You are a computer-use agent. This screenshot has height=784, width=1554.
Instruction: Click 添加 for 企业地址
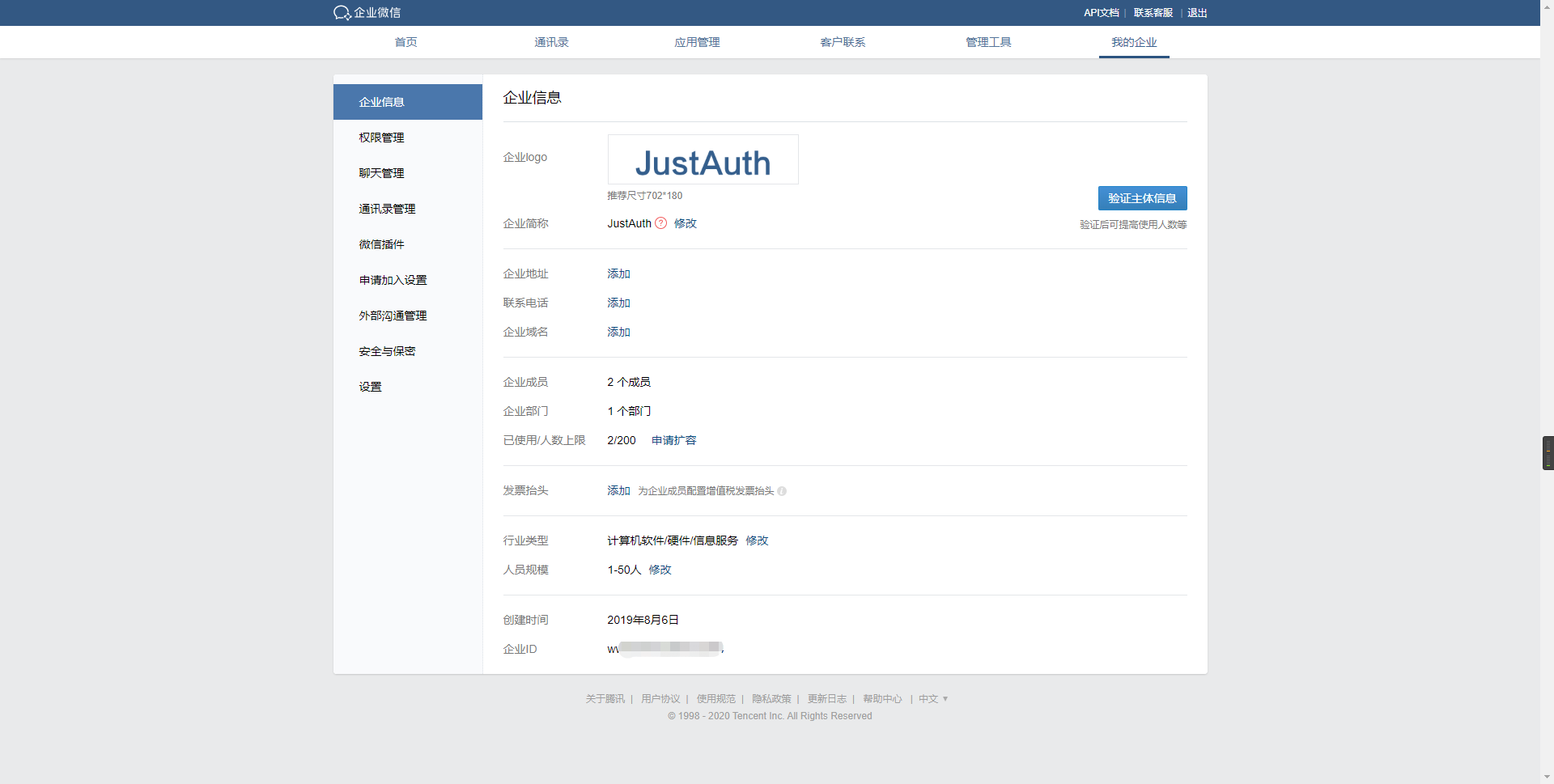(618, 274)
